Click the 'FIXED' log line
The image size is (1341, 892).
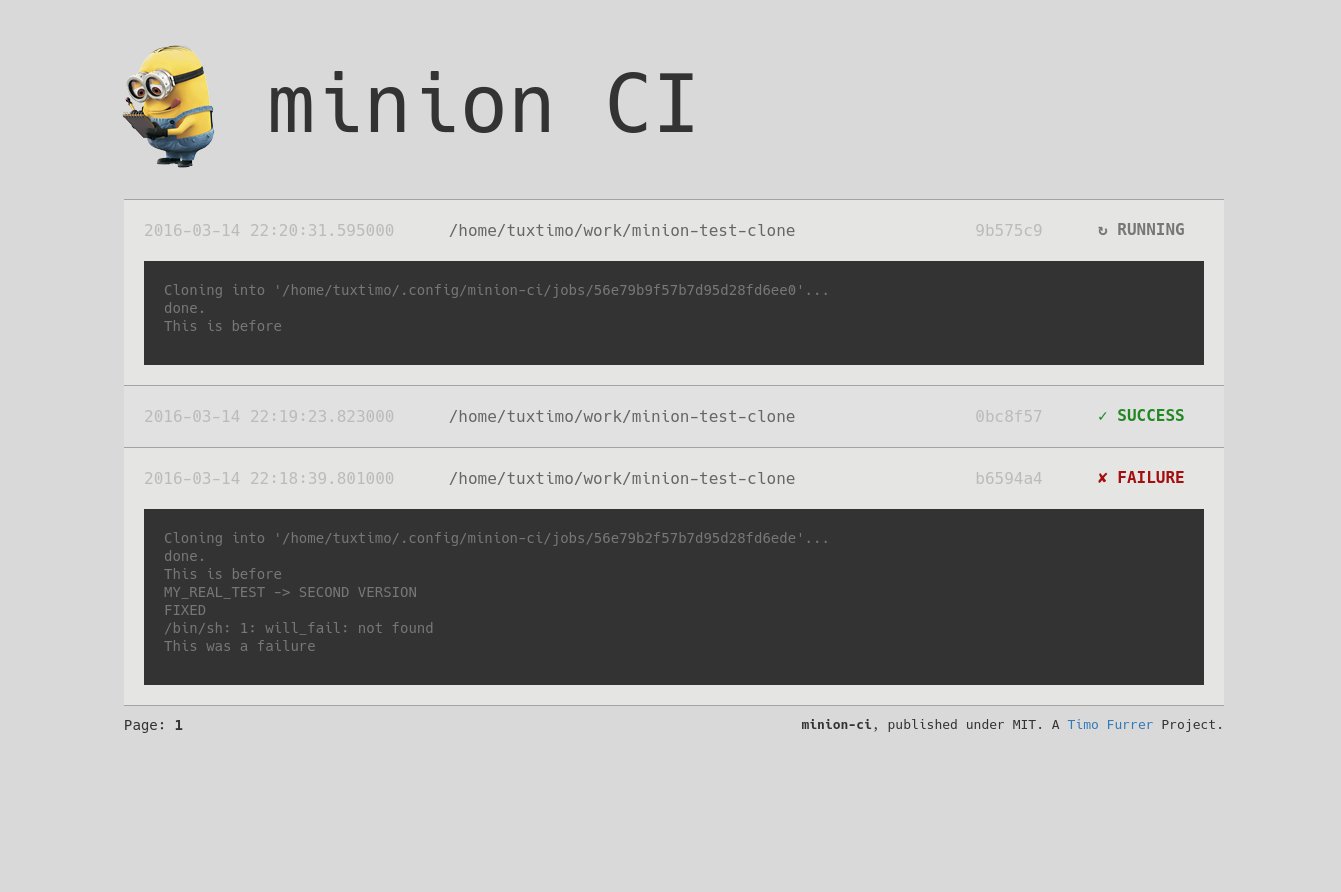185,610
